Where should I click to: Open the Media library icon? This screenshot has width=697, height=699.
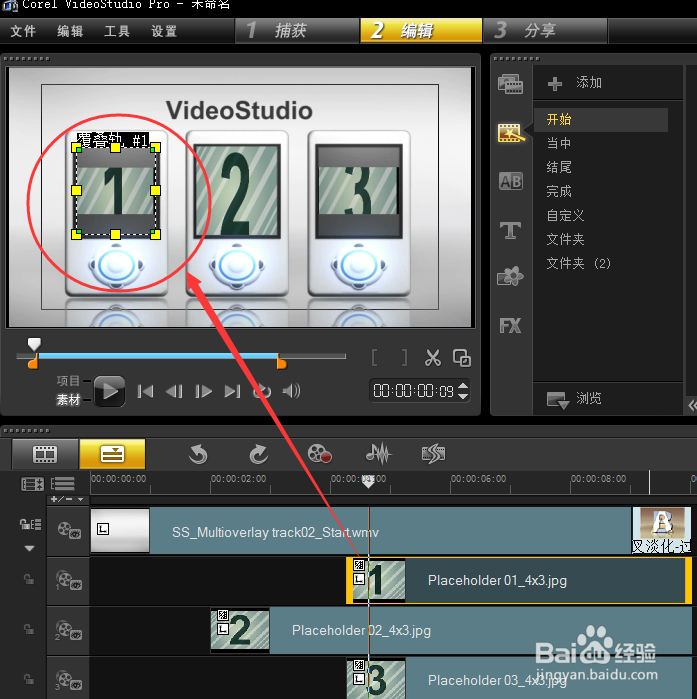tap(510, 84)
